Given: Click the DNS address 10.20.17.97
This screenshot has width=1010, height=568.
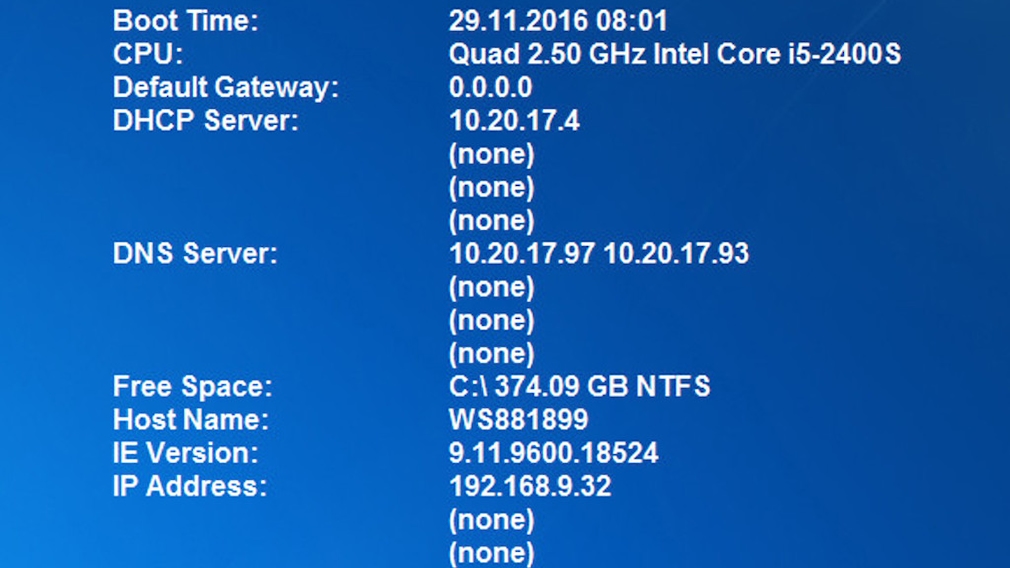Looking at the screenshot, I should point(522,254).
